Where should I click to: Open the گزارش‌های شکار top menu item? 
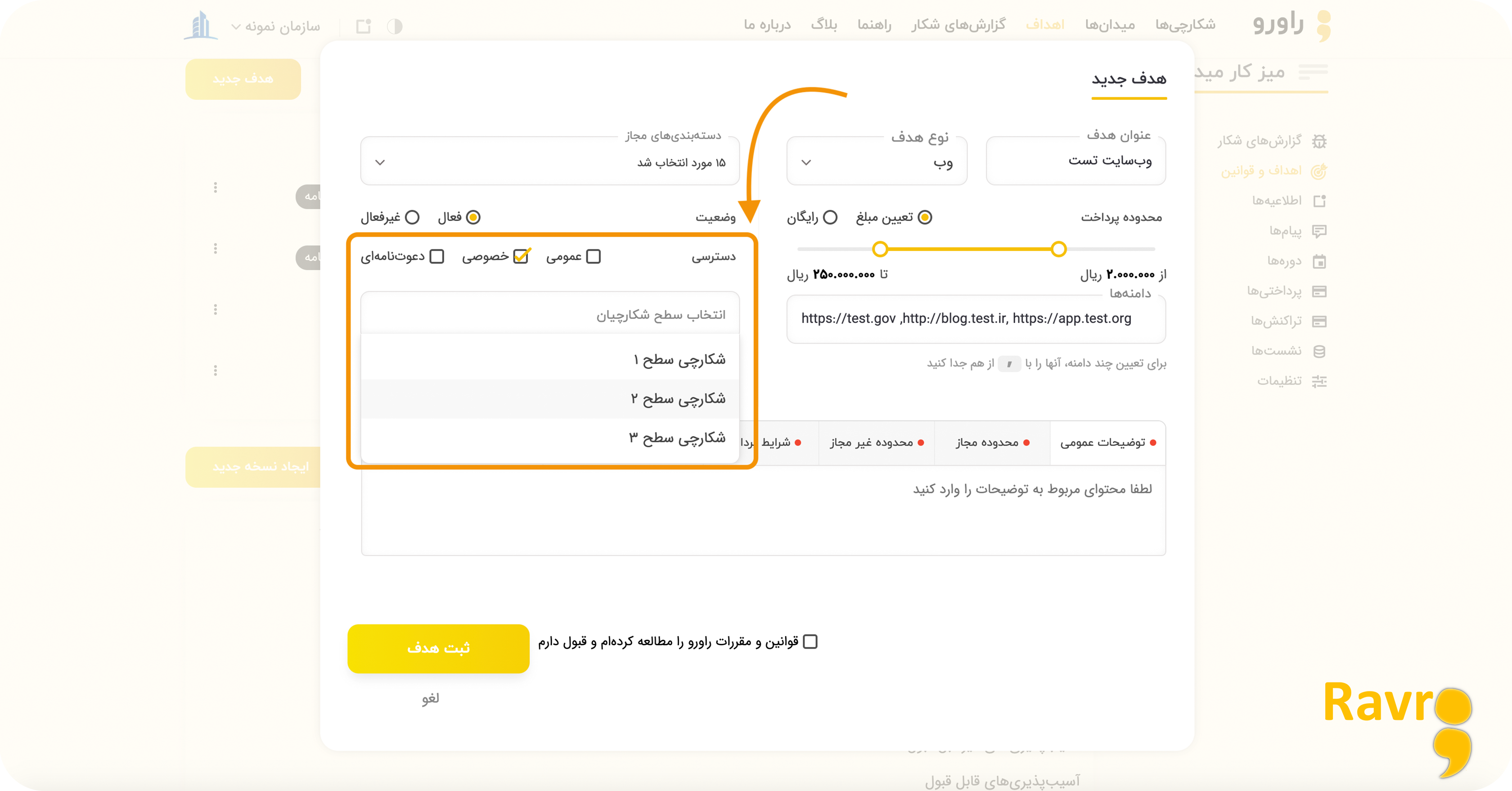[958, 25]
